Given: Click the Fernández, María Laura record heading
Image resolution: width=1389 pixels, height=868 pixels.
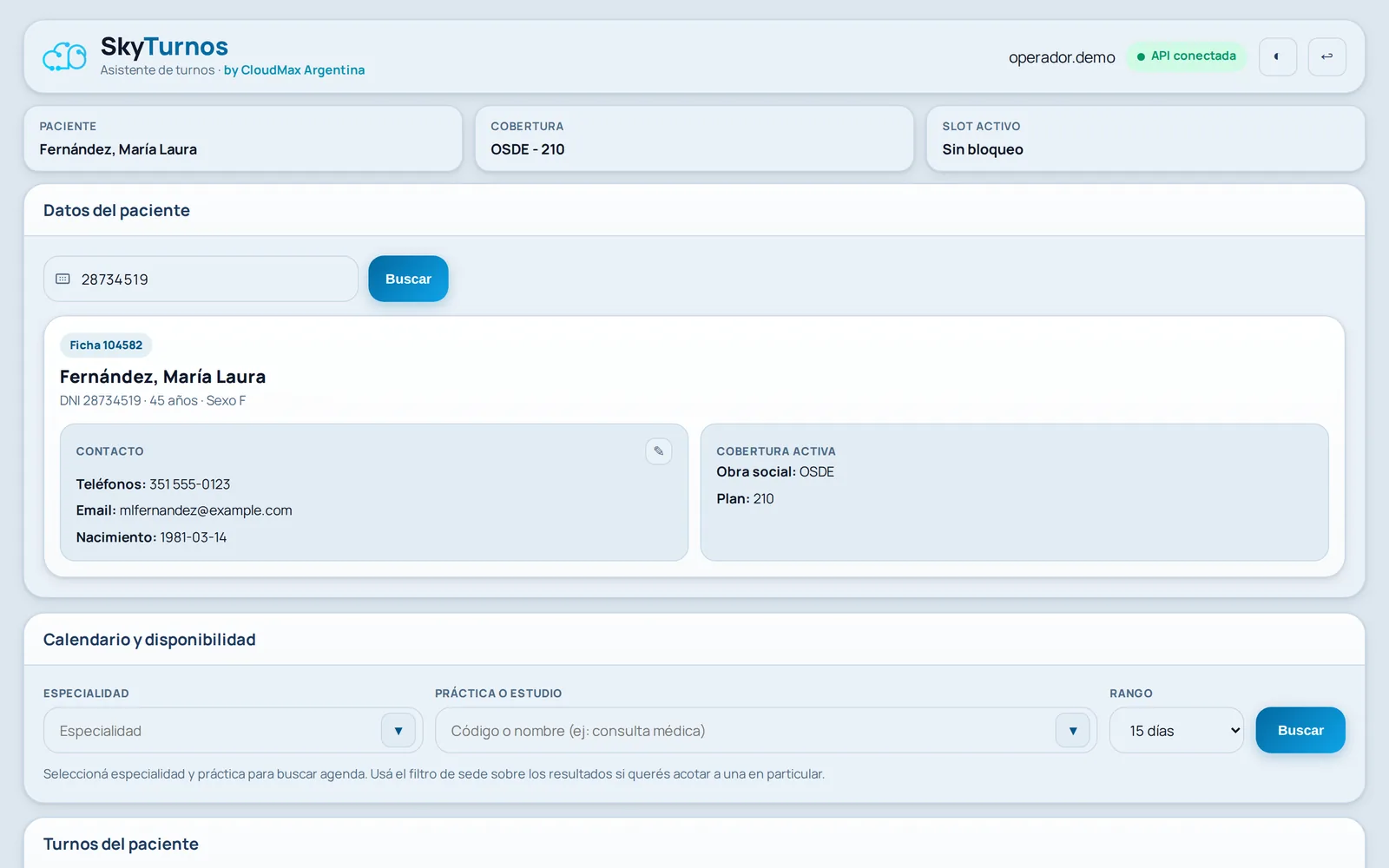Looking at the screenshot, I should click(162, 377).
